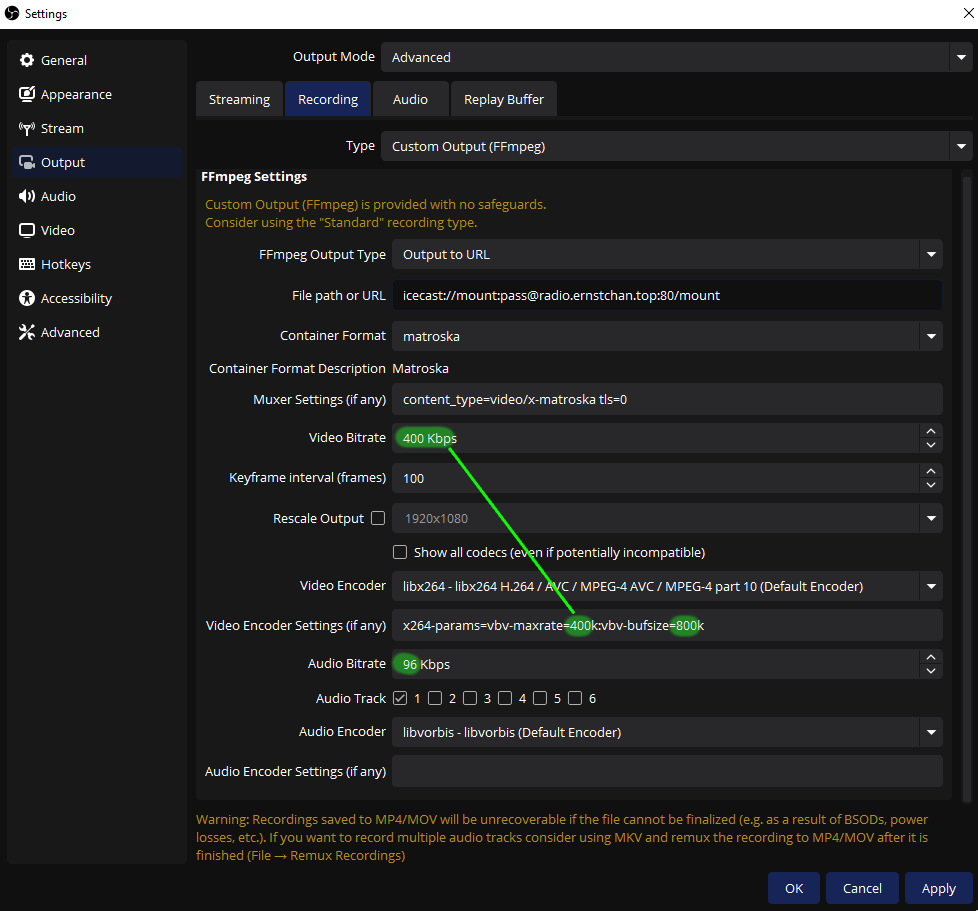The width and height of the screenshot is (978, 911).
Task: Increase Keyframe interval with up arrow
Action: click(931, 471)
